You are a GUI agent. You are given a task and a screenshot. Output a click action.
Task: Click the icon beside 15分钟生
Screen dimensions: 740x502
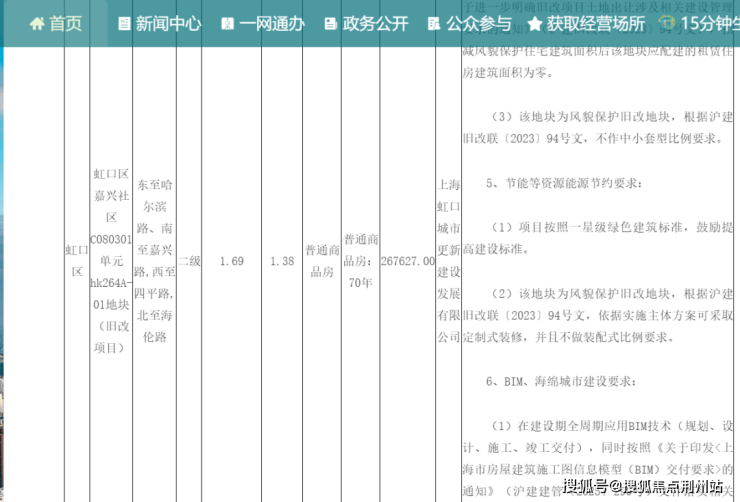point(667,24)
